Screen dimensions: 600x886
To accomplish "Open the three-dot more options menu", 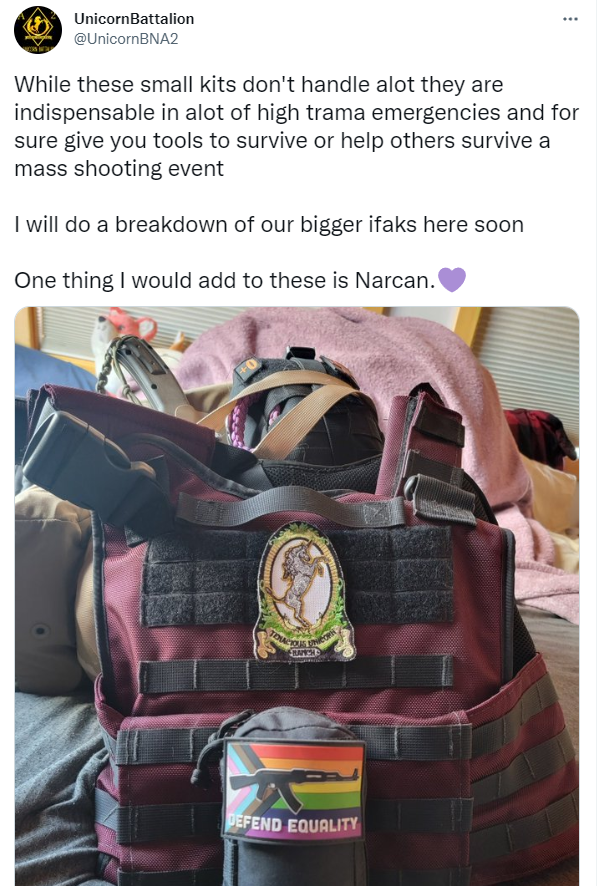I will (570, 19).
